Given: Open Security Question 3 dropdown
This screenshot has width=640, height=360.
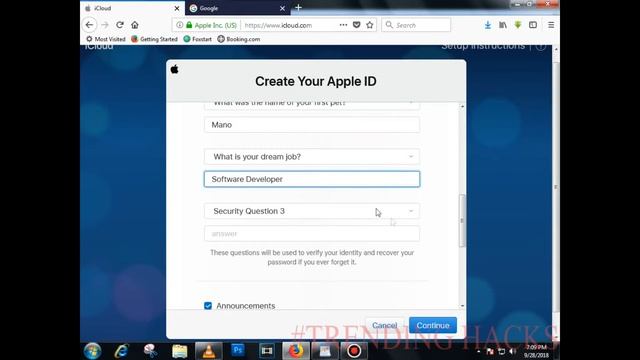Looking at the screenshot, I should point(312,211).
